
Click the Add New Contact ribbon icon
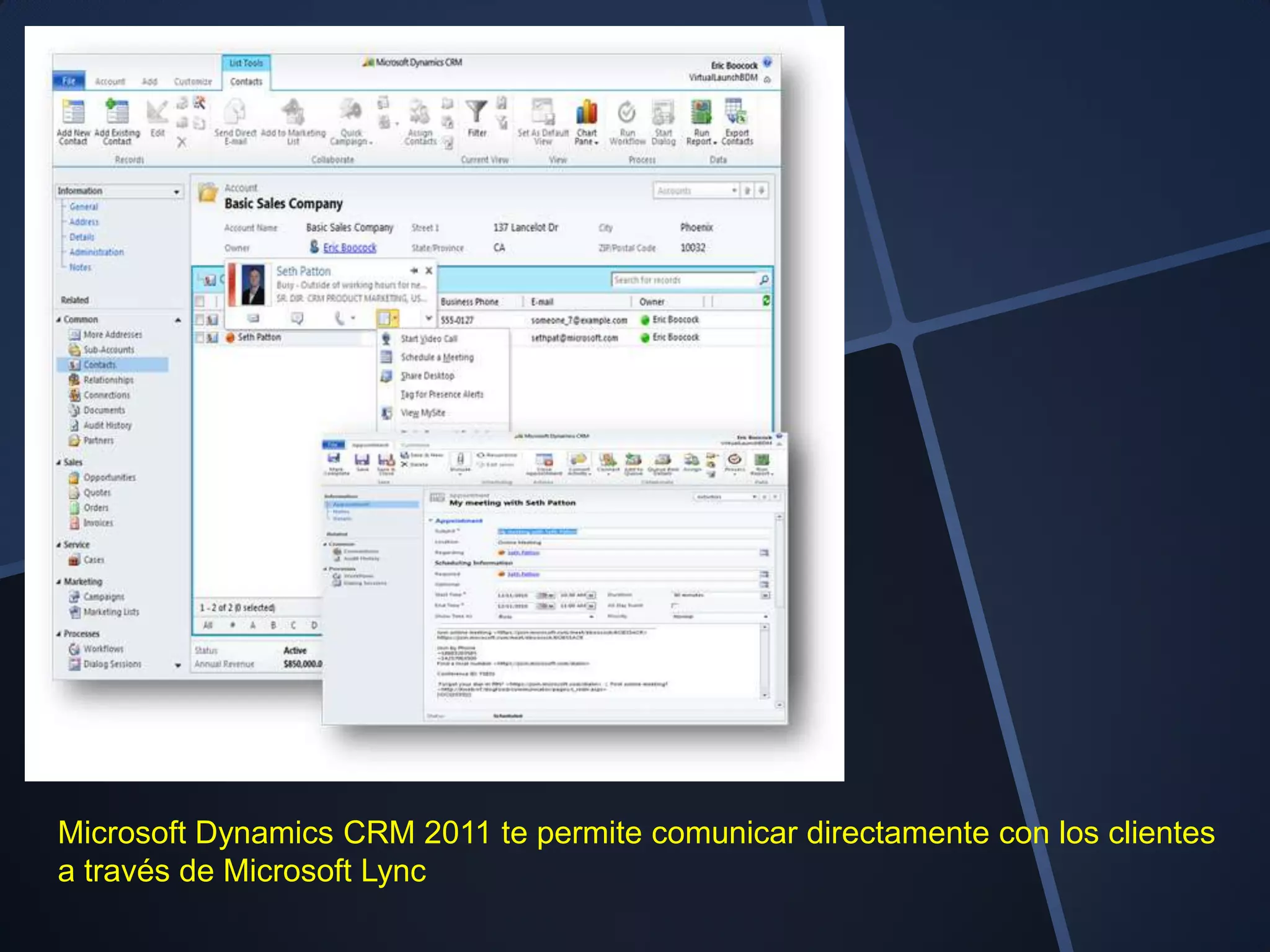73,113
